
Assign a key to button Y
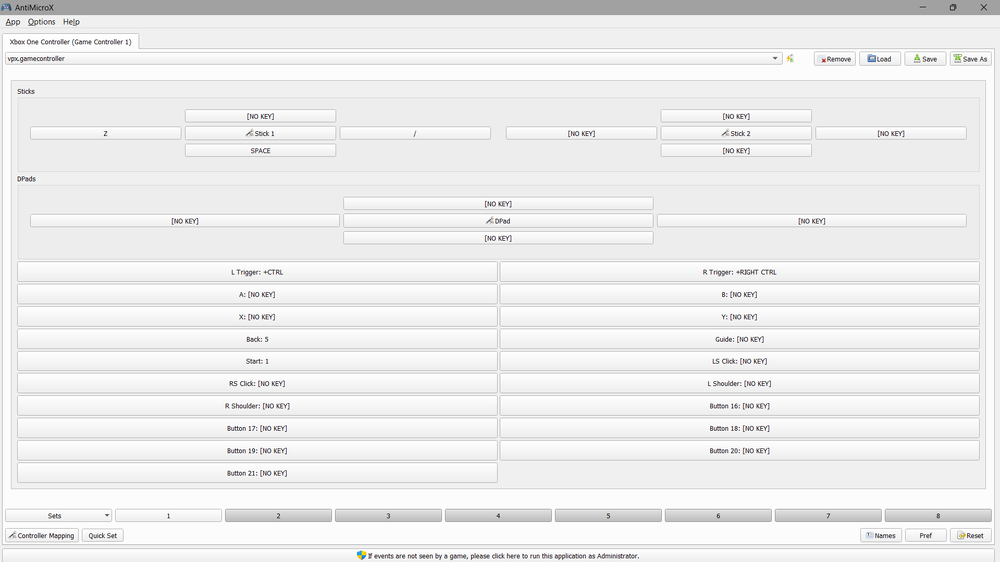(x=739, y=316)
